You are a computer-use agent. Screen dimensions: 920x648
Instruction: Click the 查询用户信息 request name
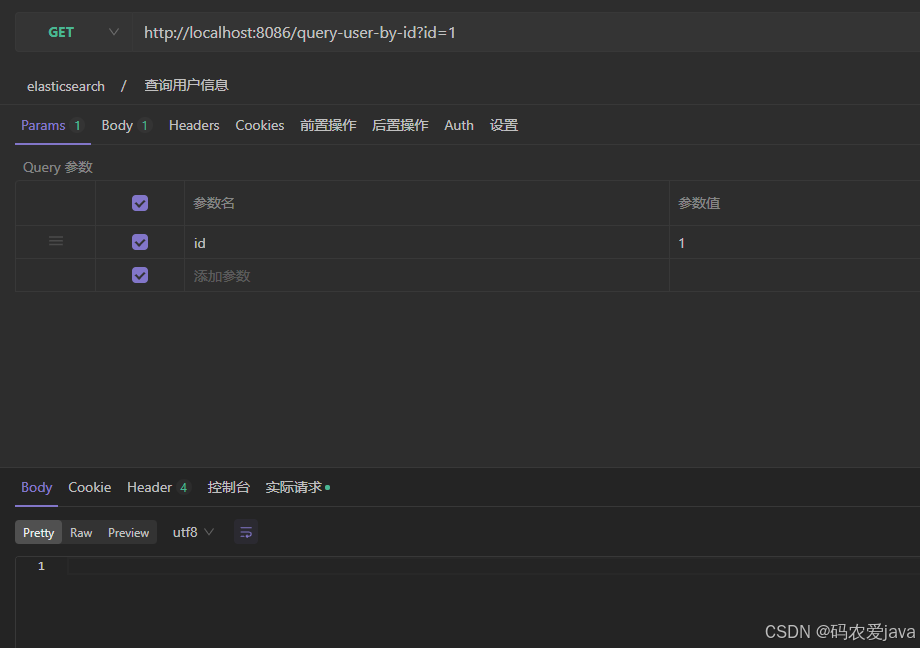[187, 86]
